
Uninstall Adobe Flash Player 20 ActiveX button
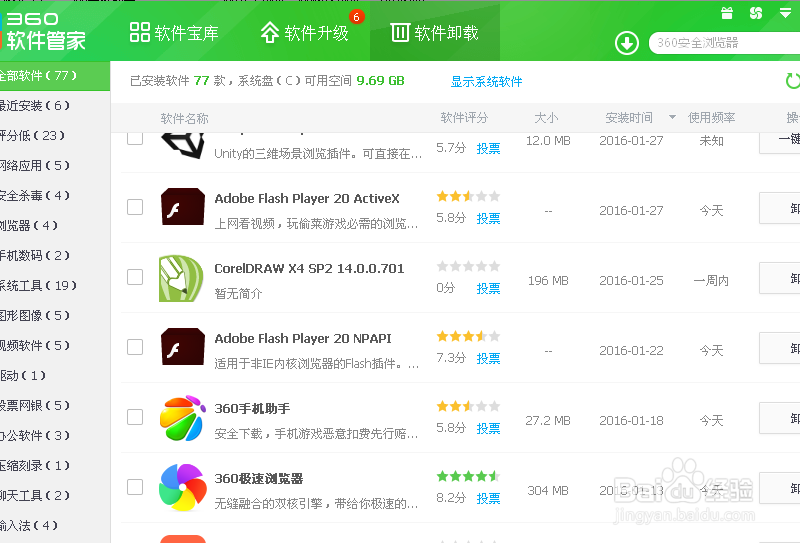click(x=780, y=208)
